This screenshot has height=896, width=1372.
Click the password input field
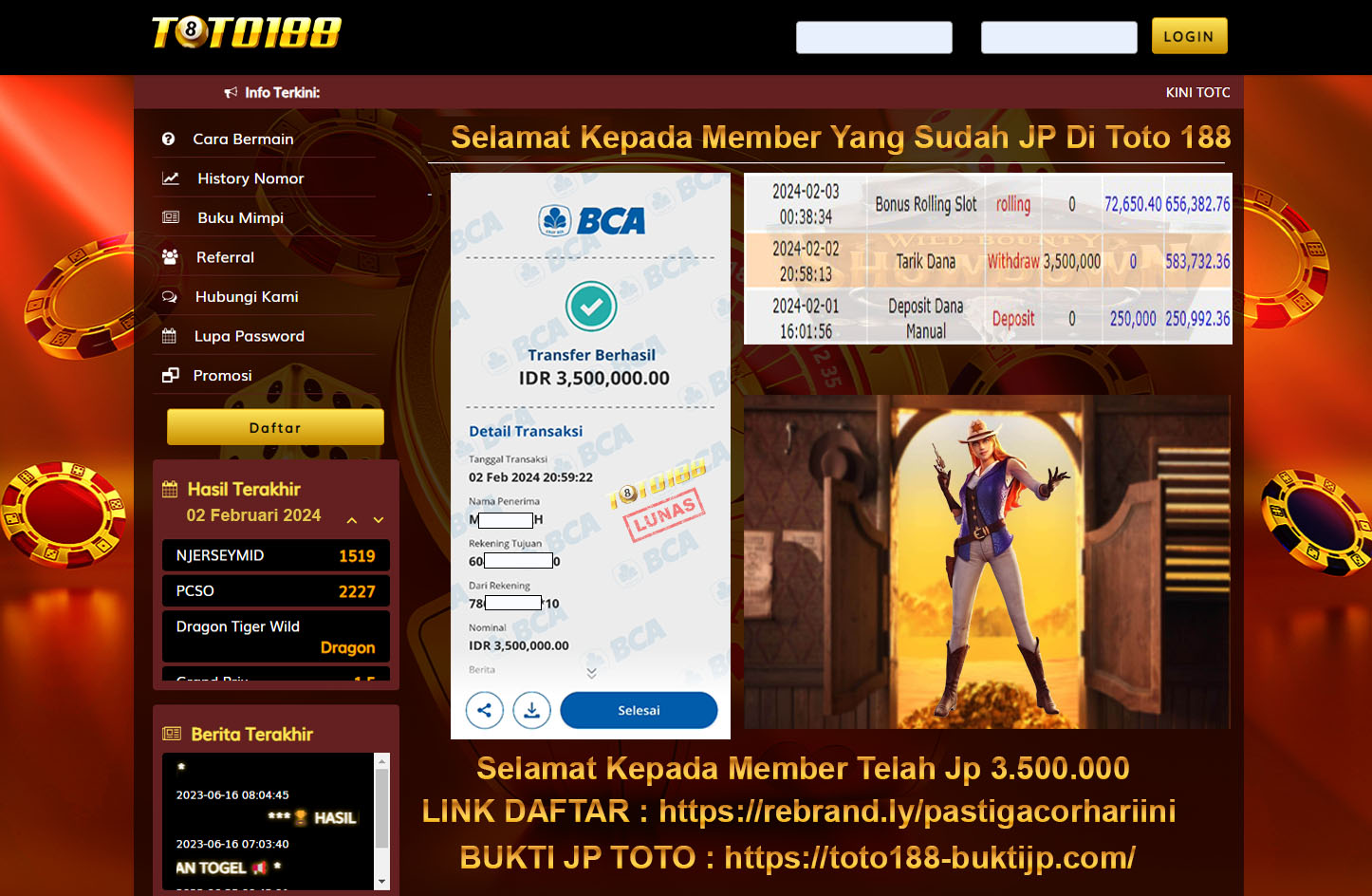(1059, 37)
